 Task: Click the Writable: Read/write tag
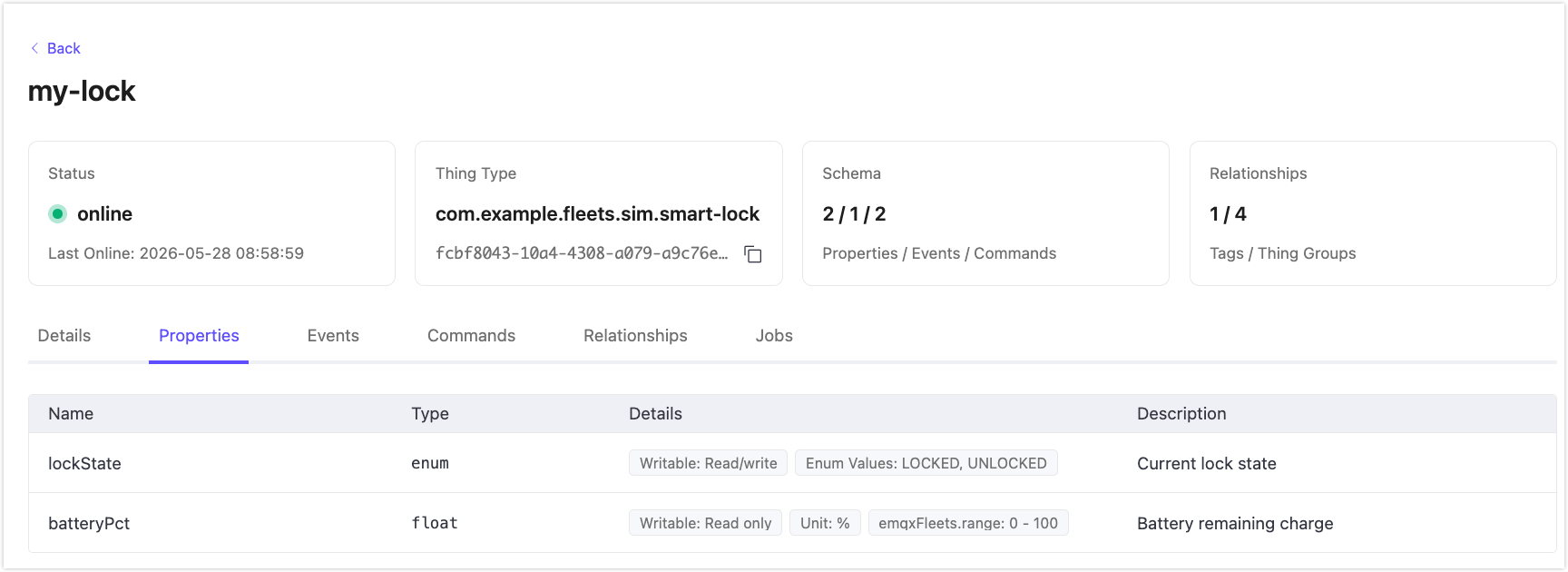[x=708, y=463]
